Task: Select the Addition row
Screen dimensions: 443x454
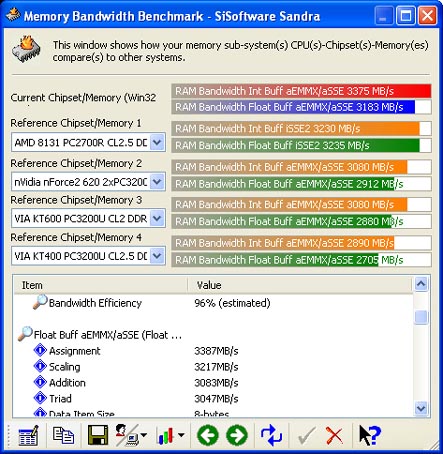Action: click(x=213, y=382)
